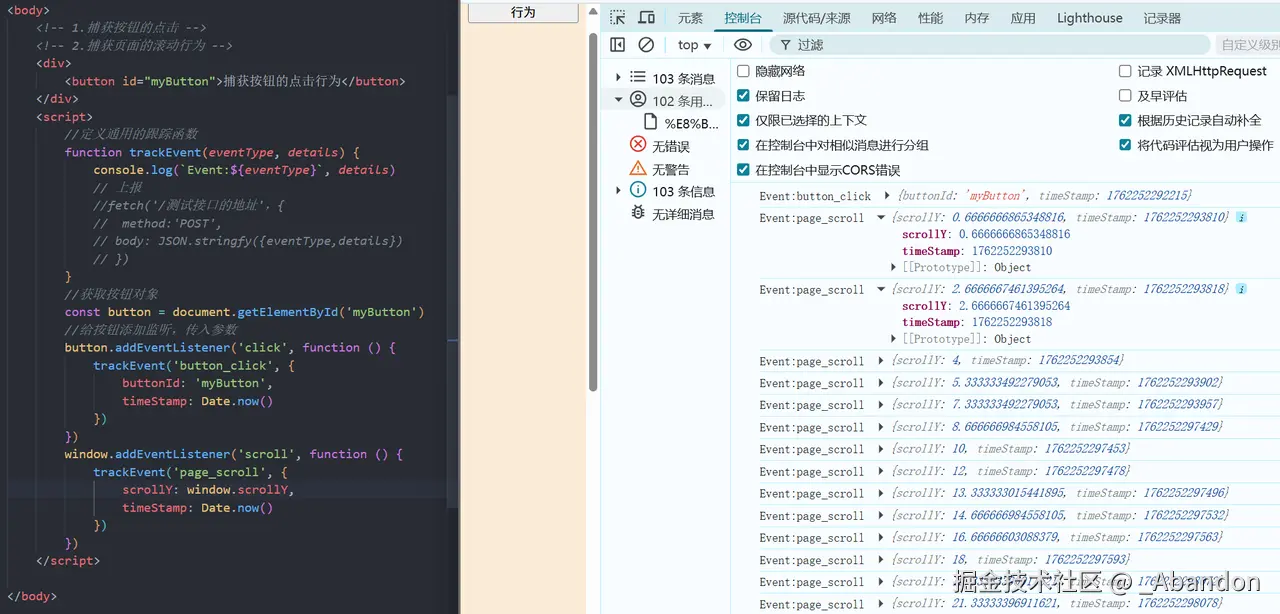Screen dimensions: 1280x614
Task: Toggle 在控制台中对相似消息进行分组 checkbox
Action: pos(743,145)
